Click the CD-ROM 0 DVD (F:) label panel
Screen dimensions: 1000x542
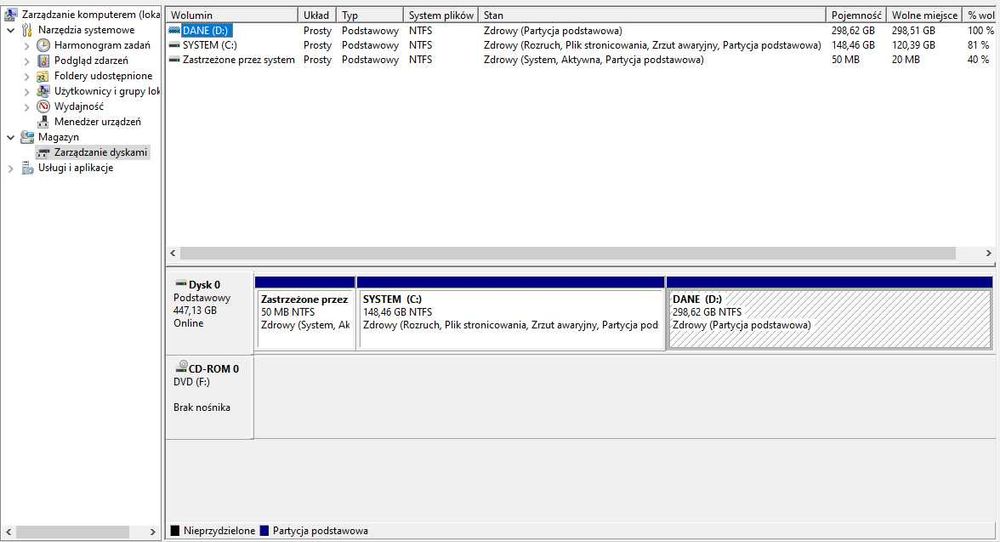209,397
